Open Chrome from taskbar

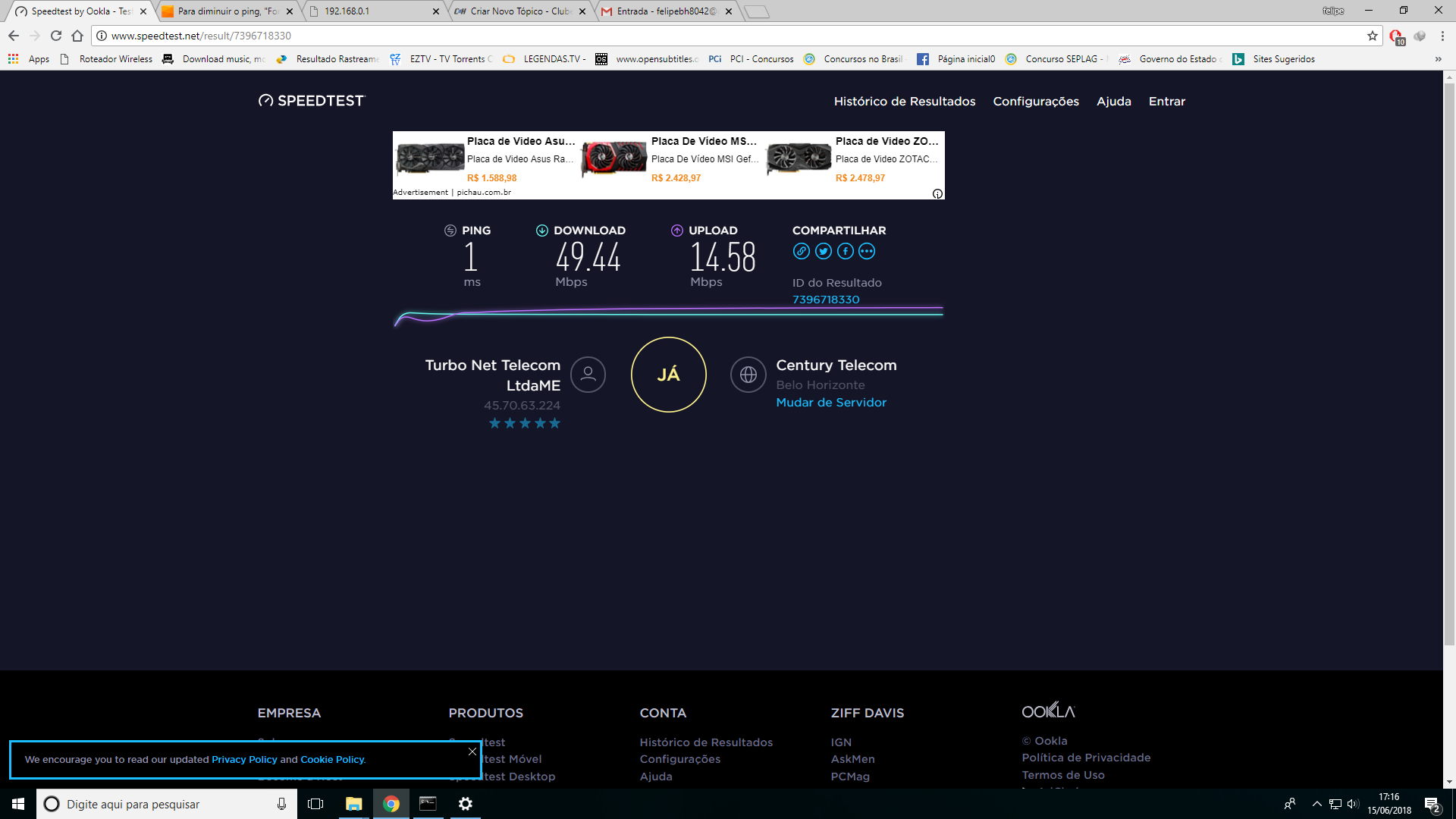[391, 804]
